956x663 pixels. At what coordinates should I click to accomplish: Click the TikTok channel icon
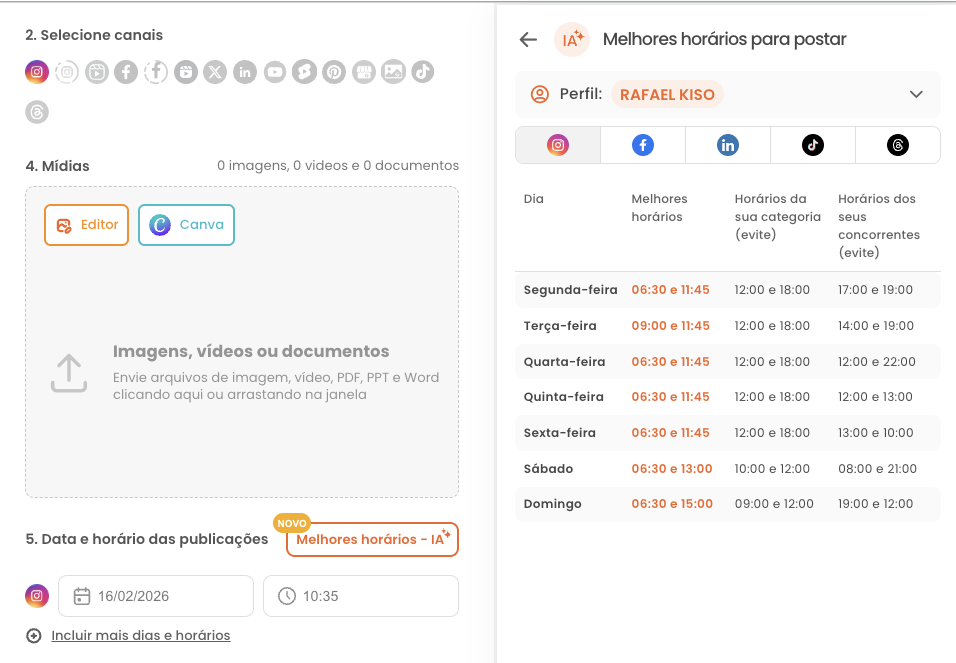423,72
